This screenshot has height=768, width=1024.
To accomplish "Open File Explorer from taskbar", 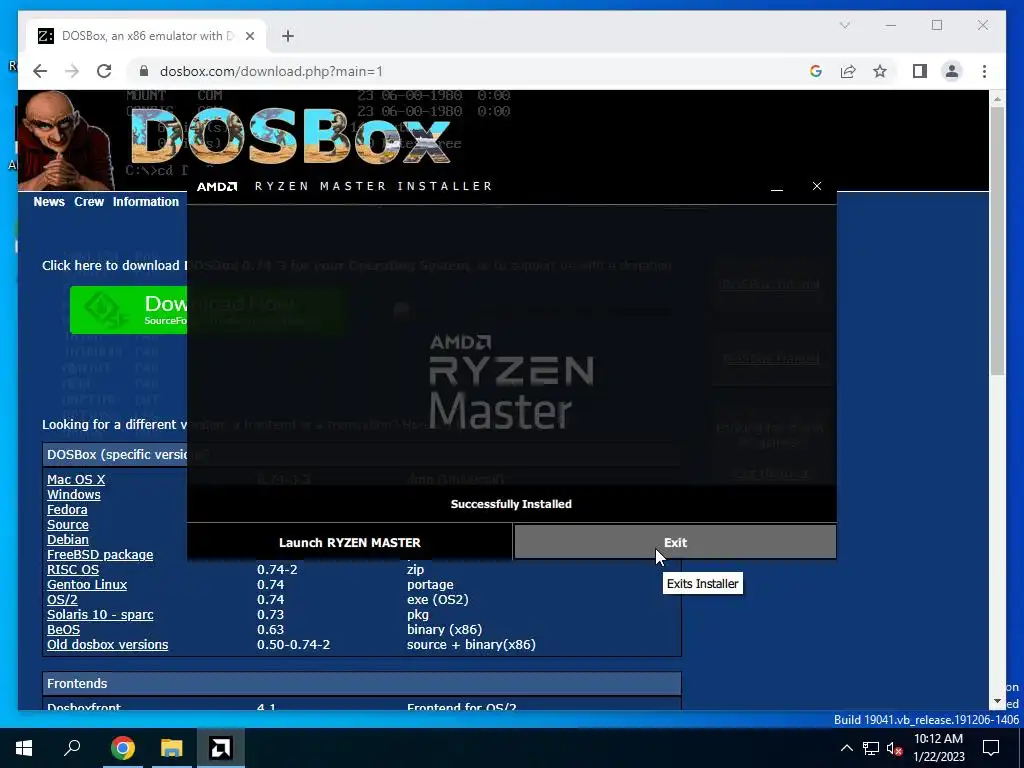I will (x=172, y=748).
